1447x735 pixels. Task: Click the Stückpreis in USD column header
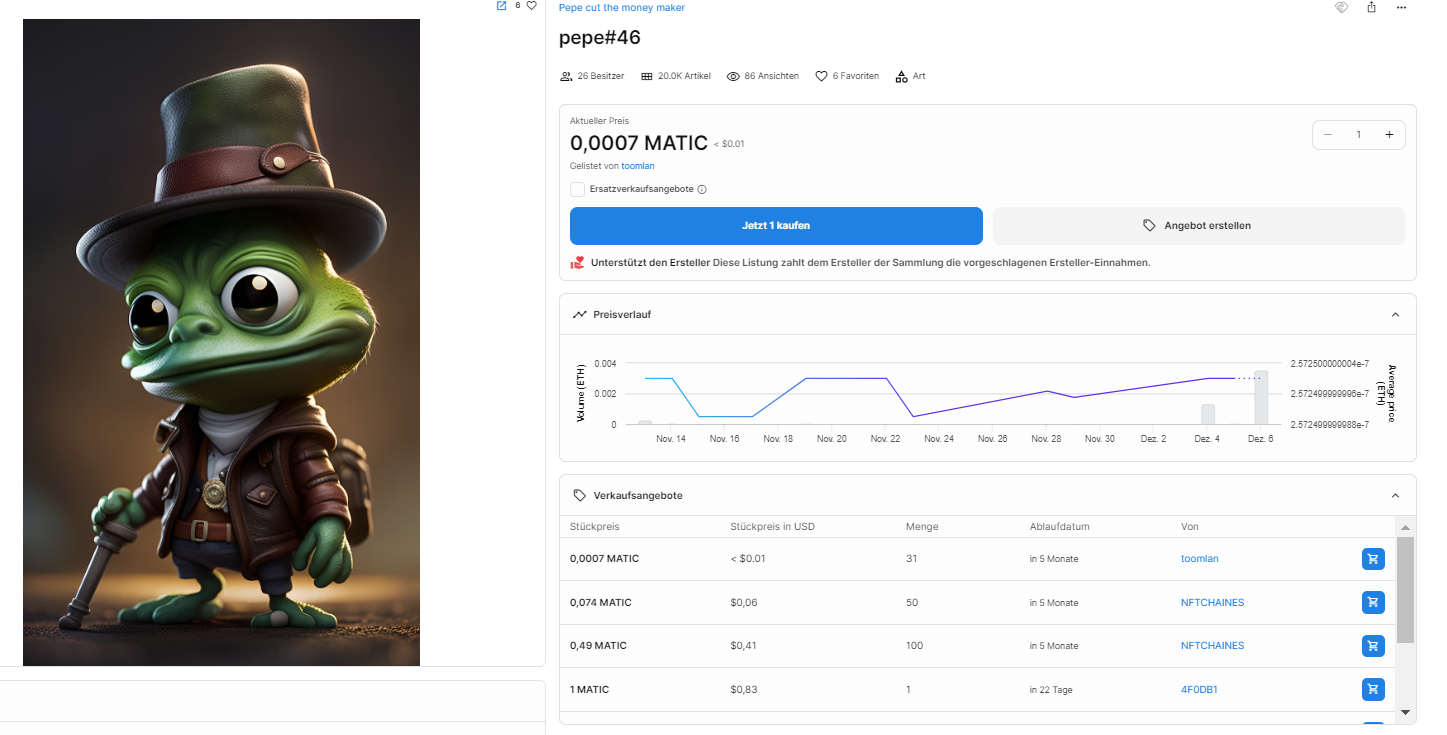pyautogui.click(x=773, y=526)
